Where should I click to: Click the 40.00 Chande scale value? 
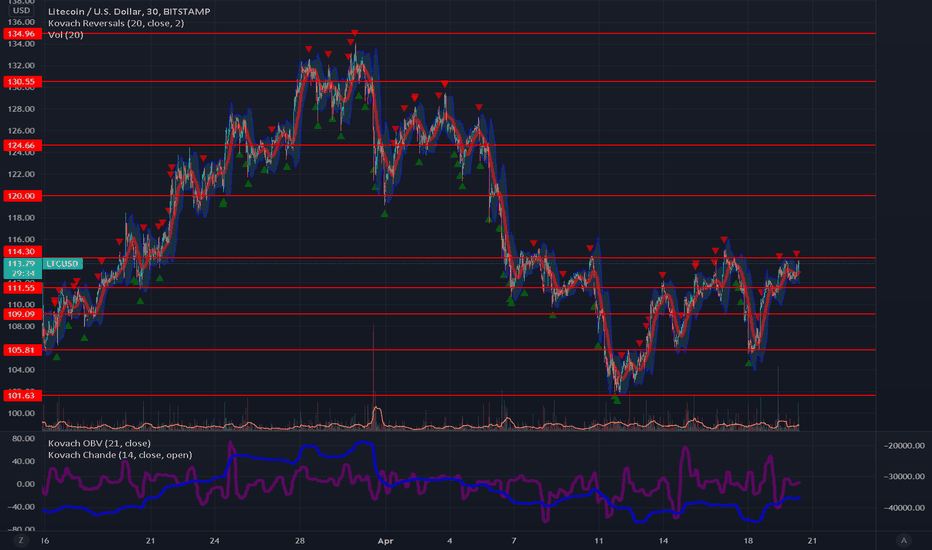24,461
